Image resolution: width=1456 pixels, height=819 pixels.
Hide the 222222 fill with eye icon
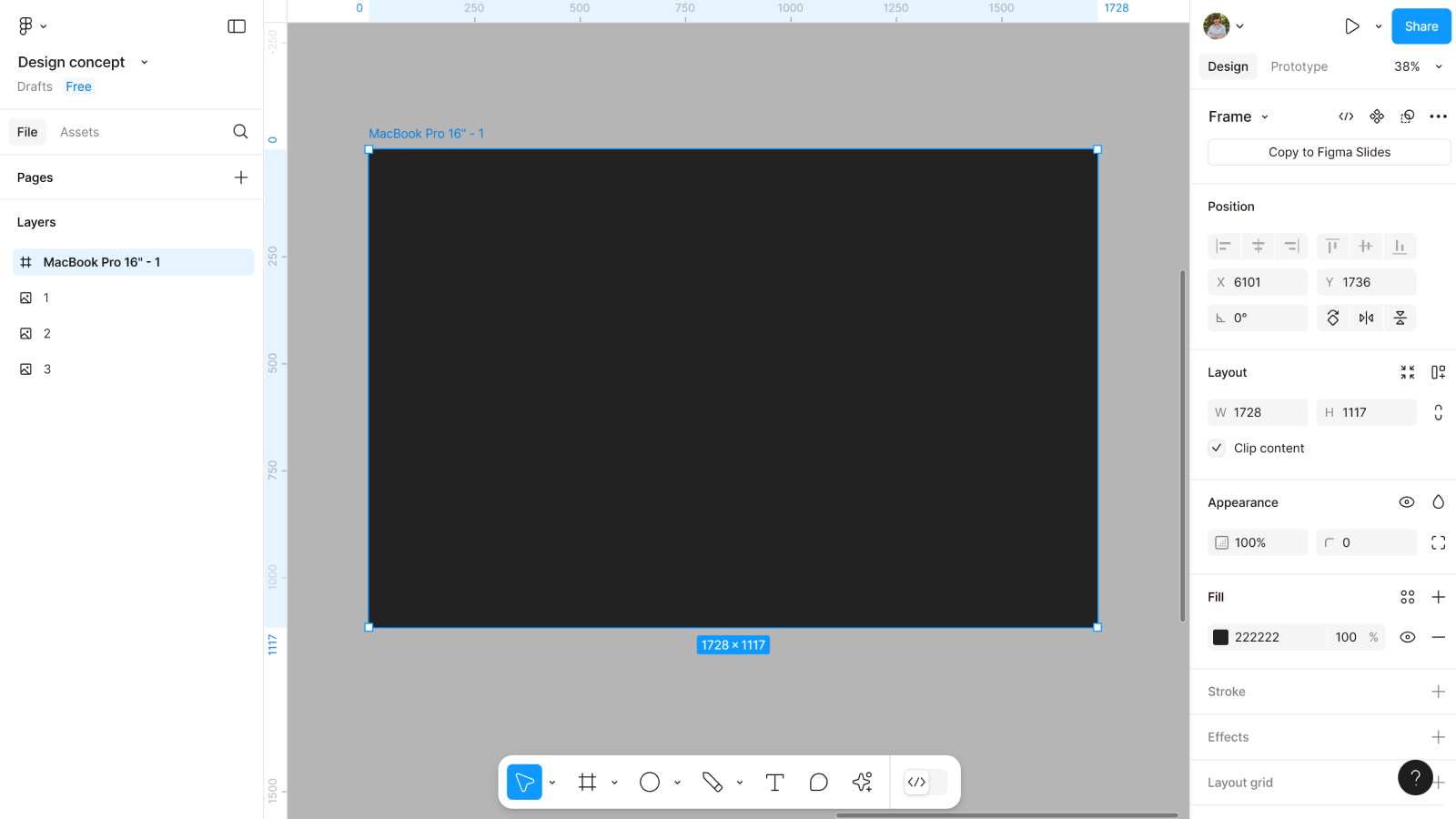(1407, 637)
